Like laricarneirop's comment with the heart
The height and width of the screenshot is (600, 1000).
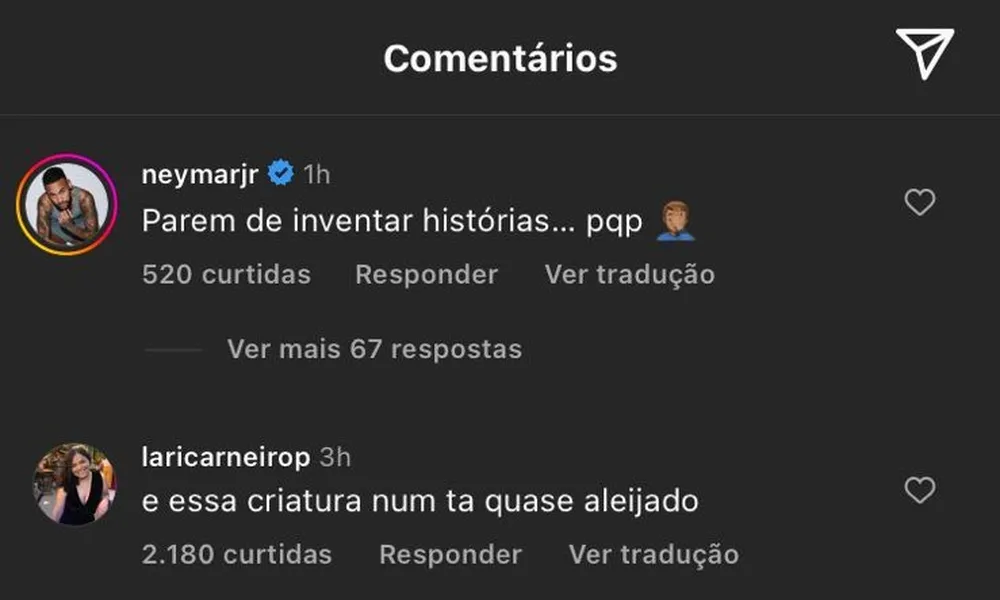click(x=919, y=490)
